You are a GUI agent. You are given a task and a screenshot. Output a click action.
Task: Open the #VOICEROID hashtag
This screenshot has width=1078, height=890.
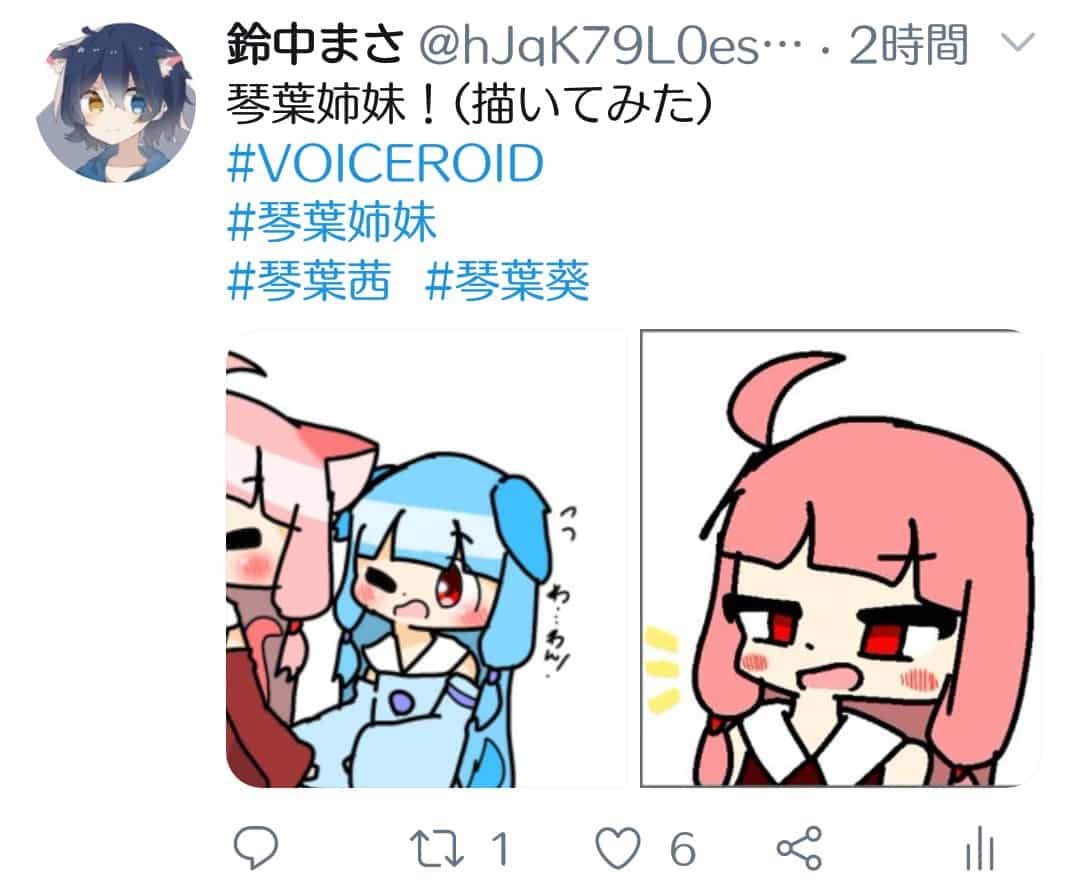(x=385, y=164)
